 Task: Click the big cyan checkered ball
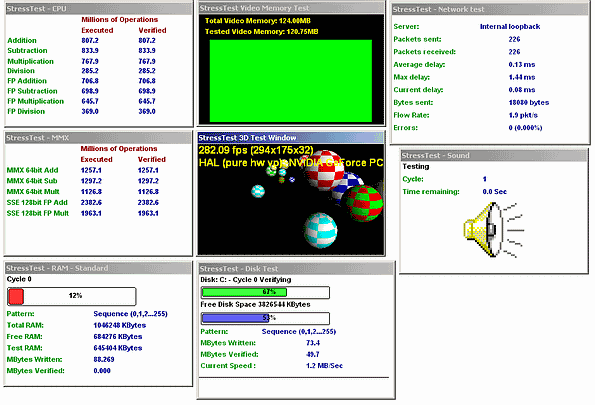tap(321, 230)
